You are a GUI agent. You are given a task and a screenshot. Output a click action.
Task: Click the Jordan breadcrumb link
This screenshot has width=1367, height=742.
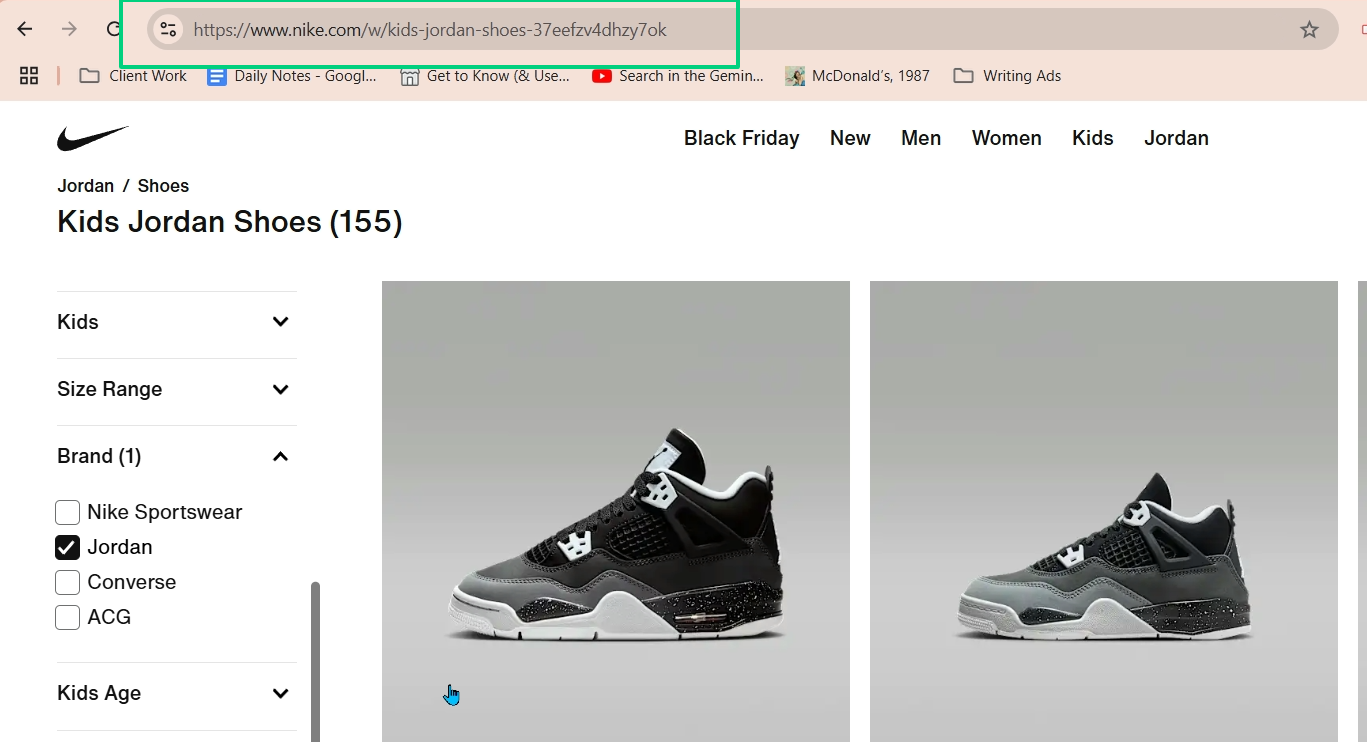85,186
